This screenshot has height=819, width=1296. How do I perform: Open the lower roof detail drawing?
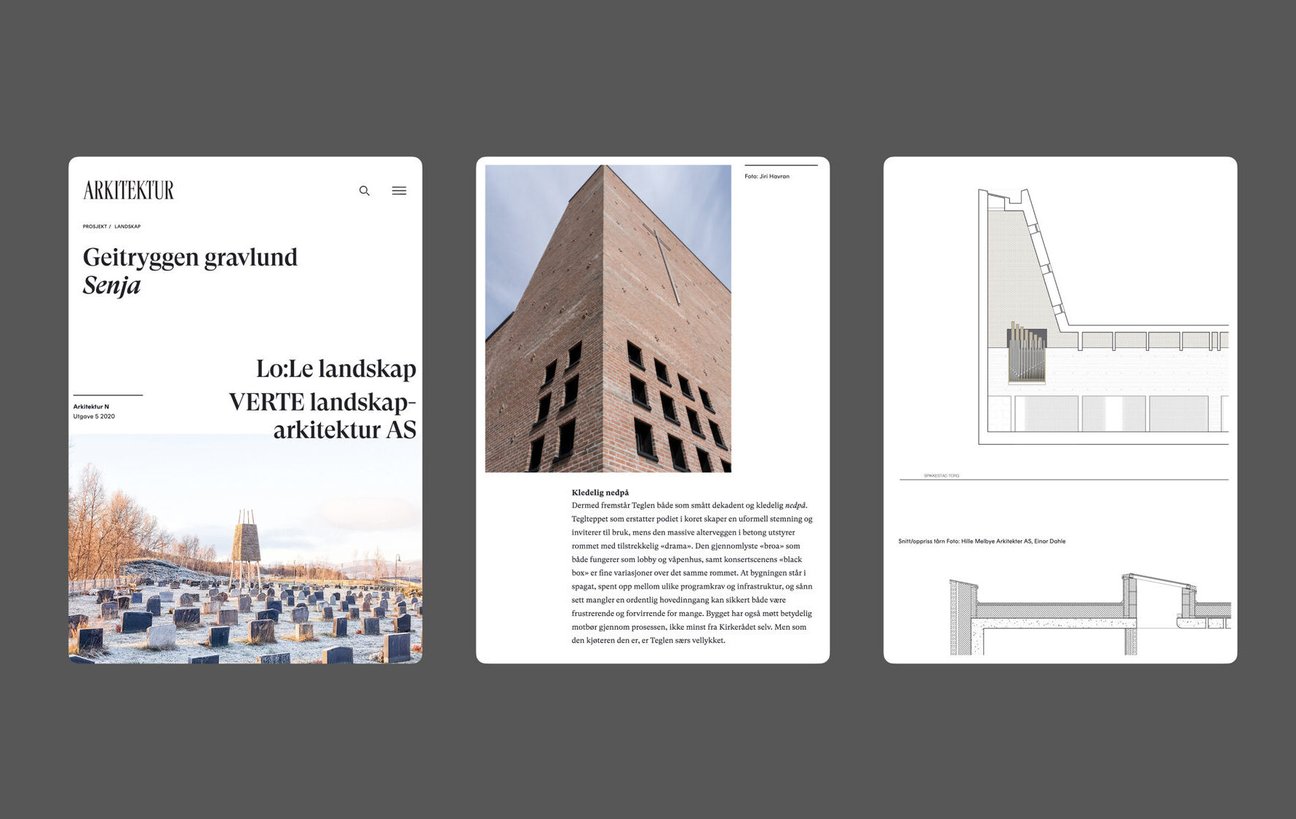pos(1088,614)
